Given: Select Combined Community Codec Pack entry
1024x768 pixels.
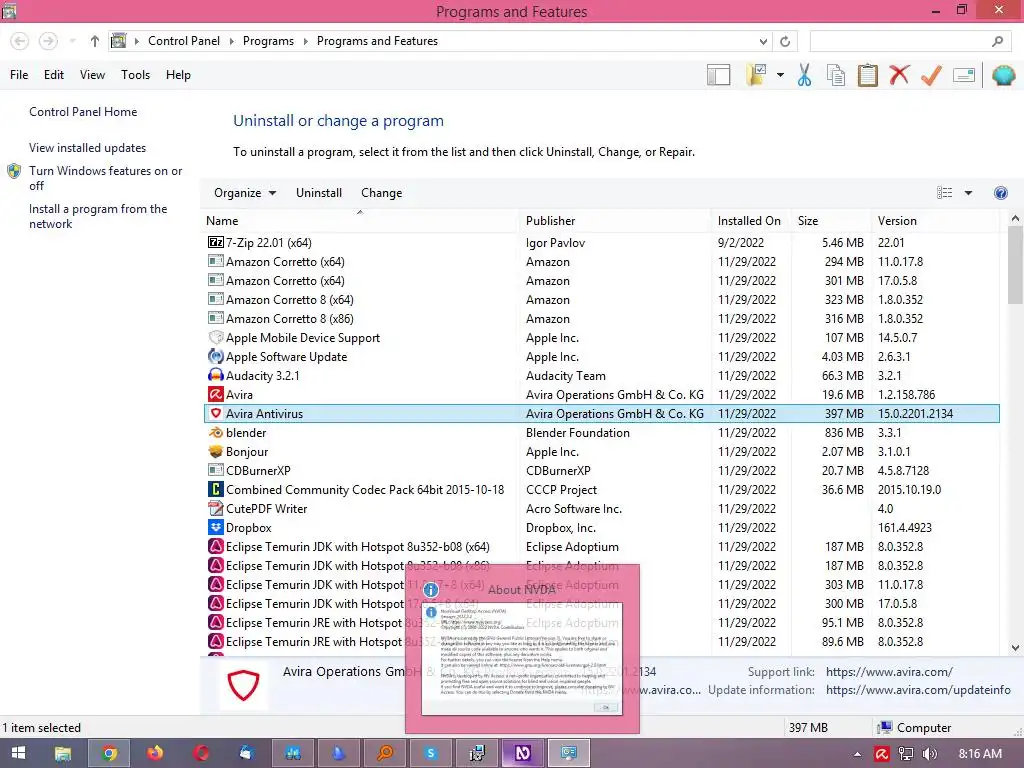Looking at the screenshot, I should coord(602,489).
